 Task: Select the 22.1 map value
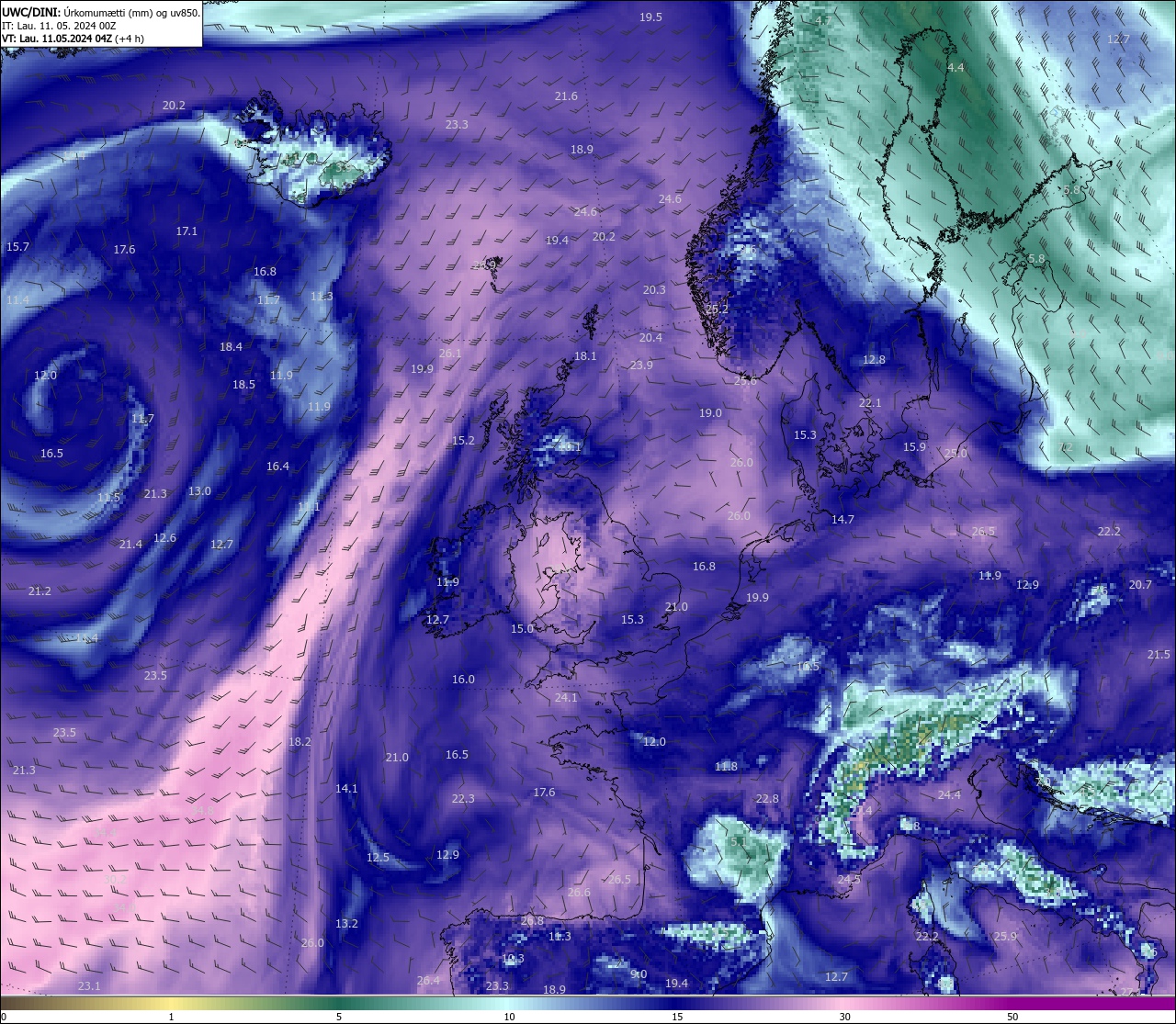(870, 403)
